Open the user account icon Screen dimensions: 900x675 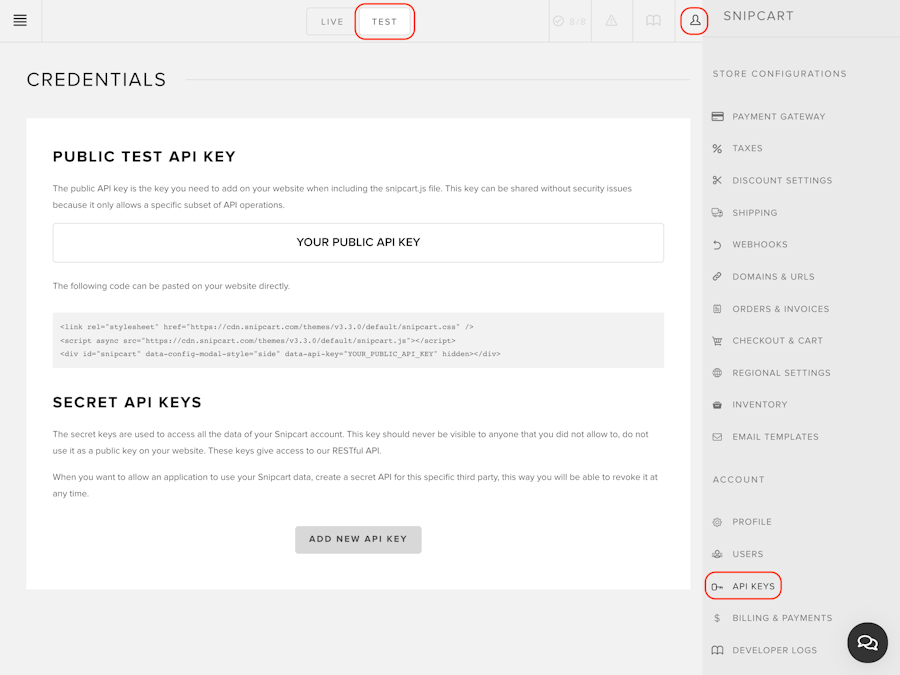coord(695,21)
